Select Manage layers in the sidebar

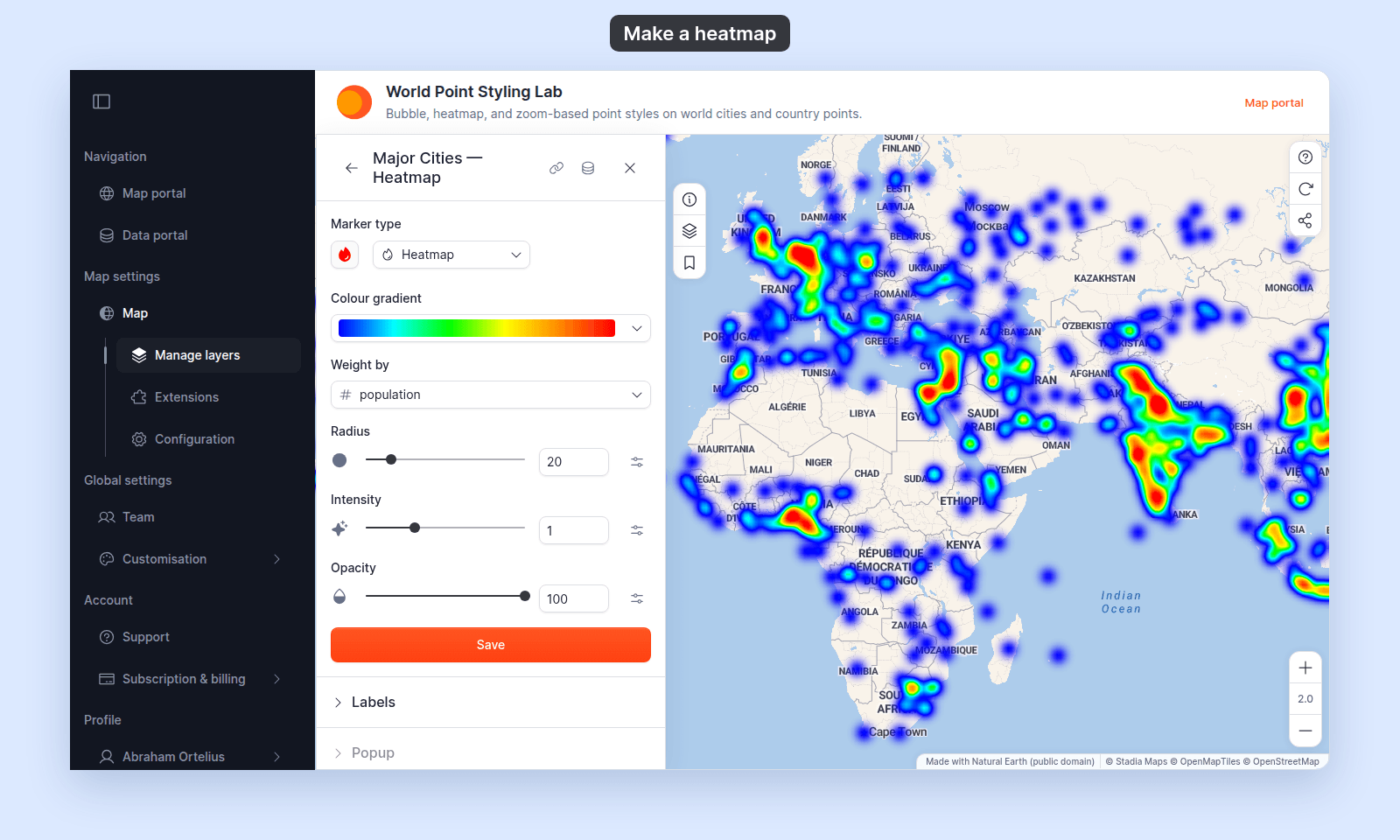(x=208, y=355)
